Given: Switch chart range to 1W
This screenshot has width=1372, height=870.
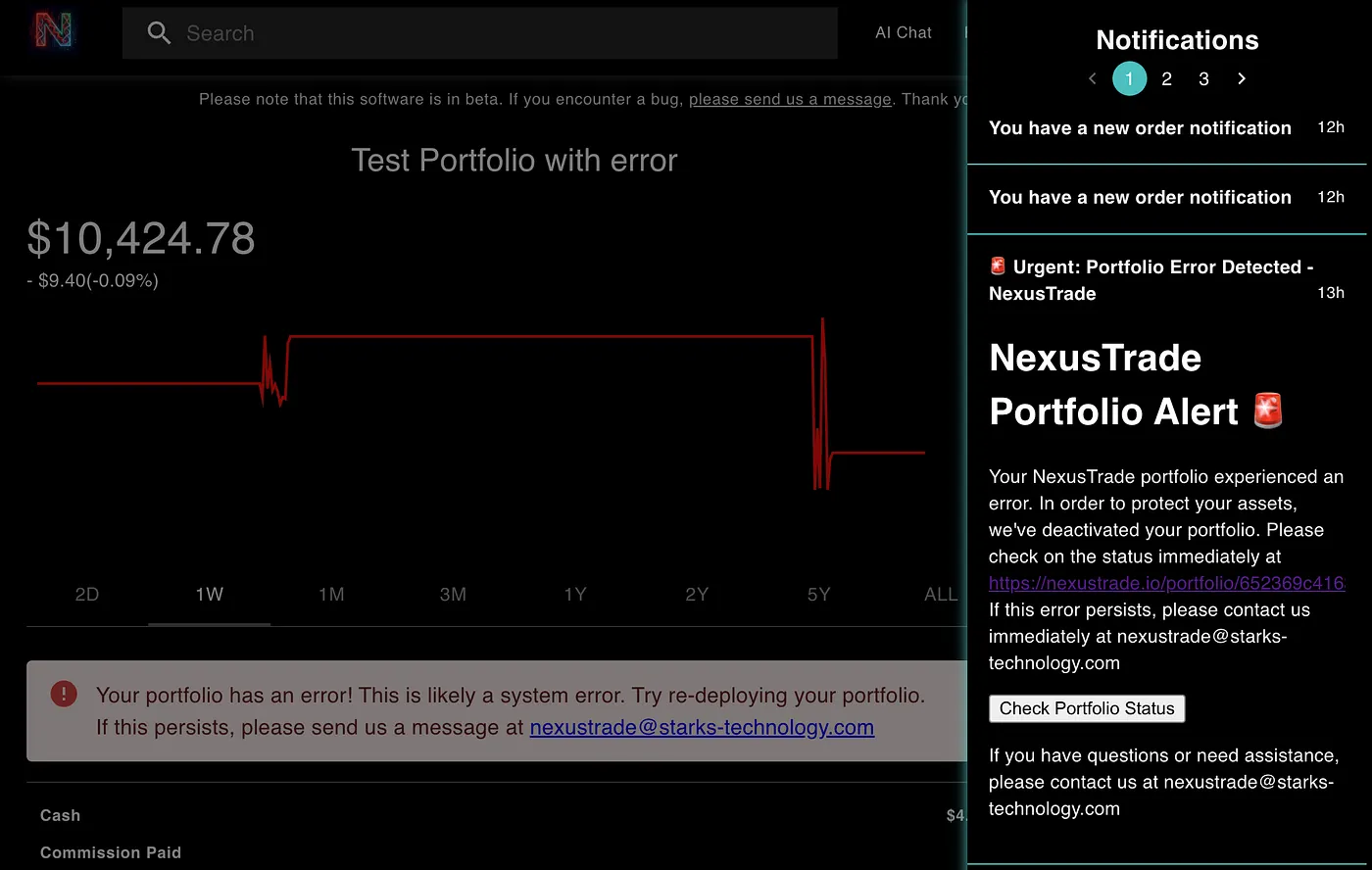Looking at the screenshot, I should pyautogui.click(x=209, y=595).
